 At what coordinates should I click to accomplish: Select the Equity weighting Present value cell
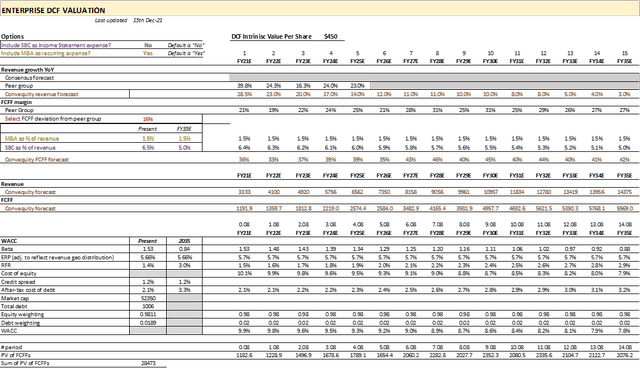[148, 315]
